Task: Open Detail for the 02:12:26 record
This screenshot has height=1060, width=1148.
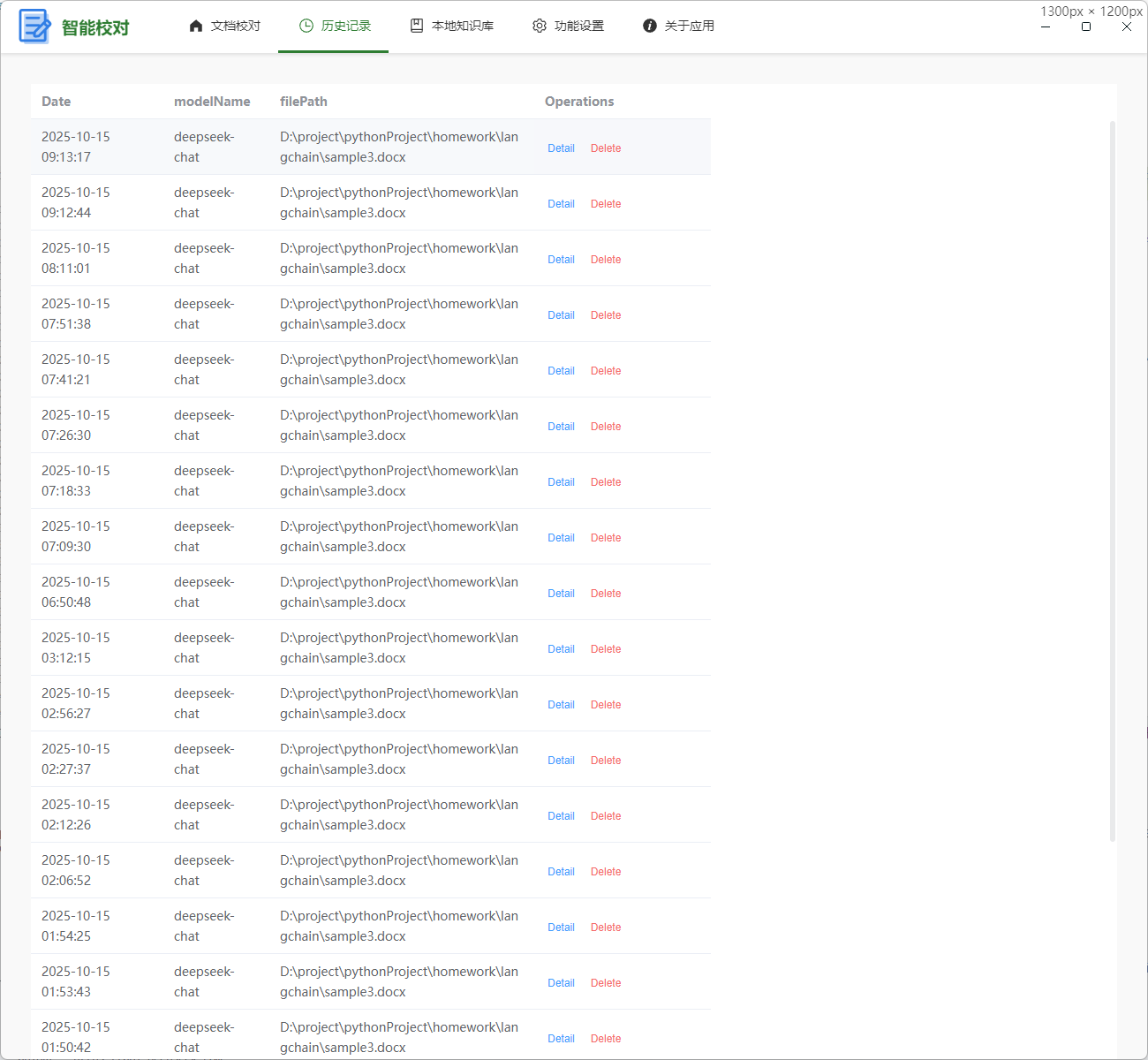Action: point(561,816)
